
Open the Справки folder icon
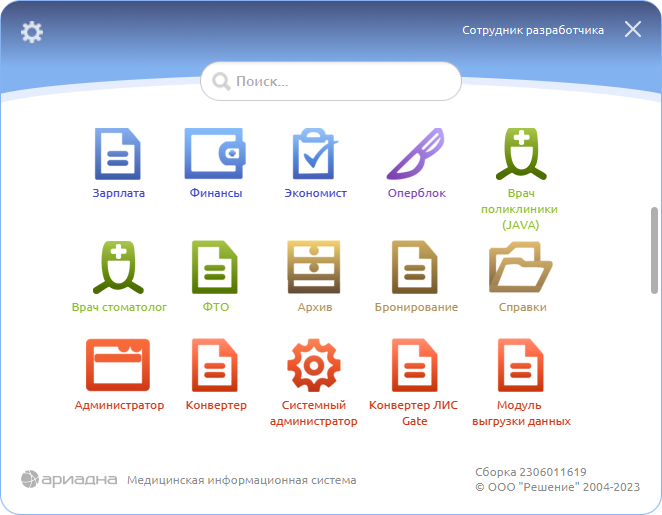pos(521,267)
